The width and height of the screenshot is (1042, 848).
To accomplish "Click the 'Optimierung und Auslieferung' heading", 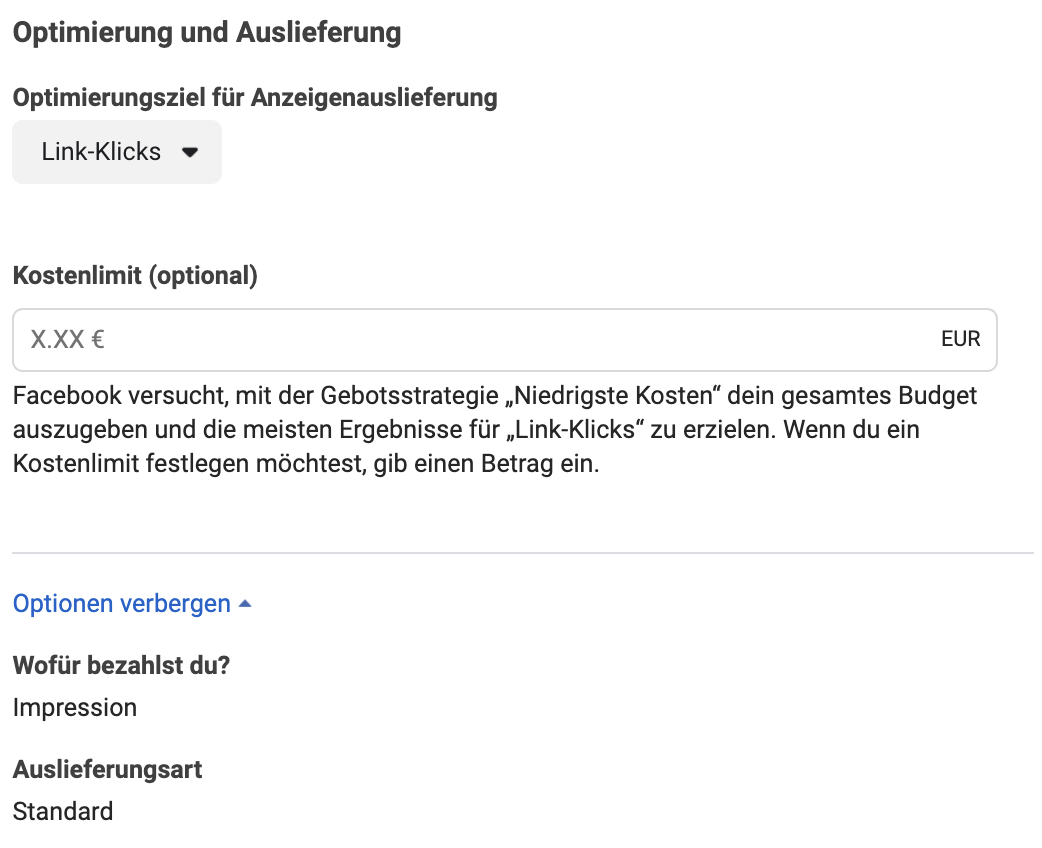I will pos(205,32).
